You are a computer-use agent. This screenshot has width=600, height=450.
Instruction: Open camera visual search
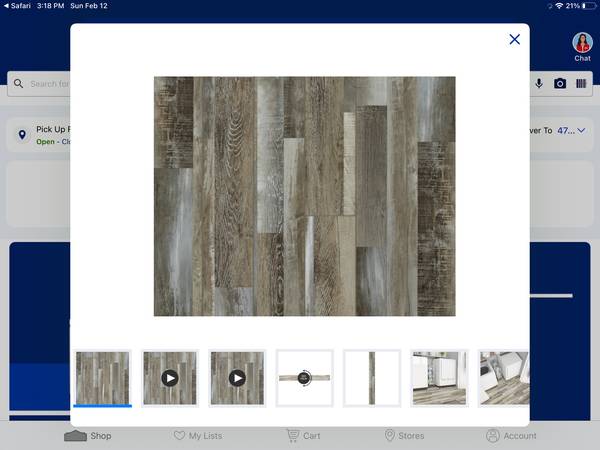click(560, 84)
